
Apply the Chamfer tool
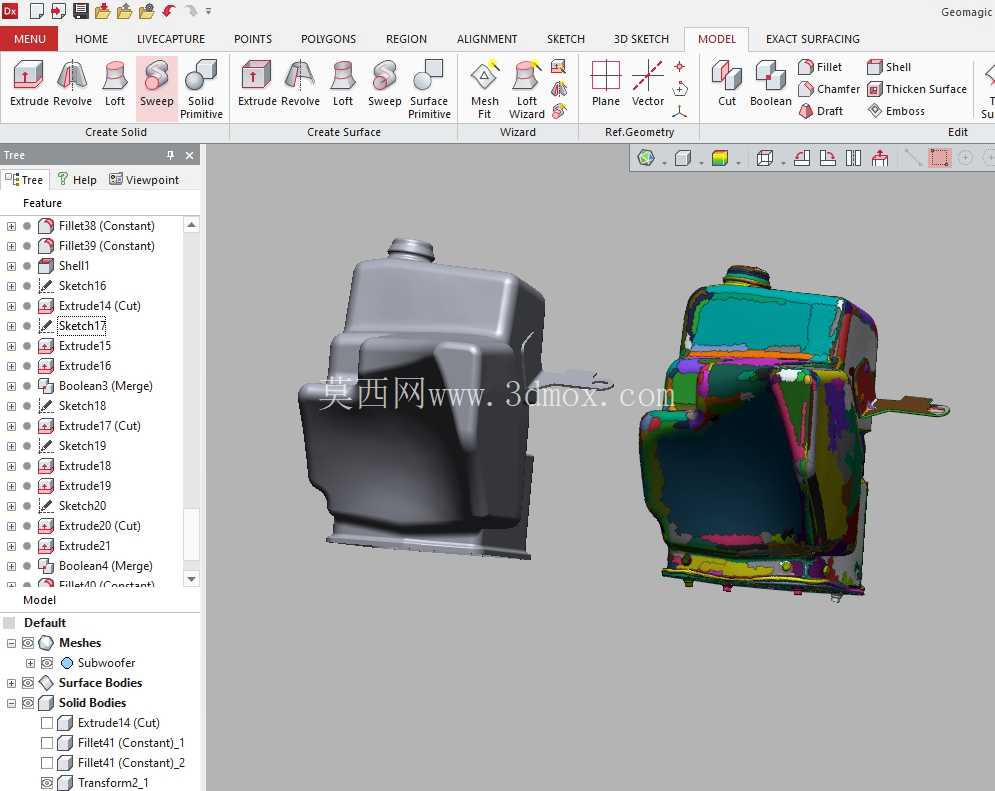829,89
